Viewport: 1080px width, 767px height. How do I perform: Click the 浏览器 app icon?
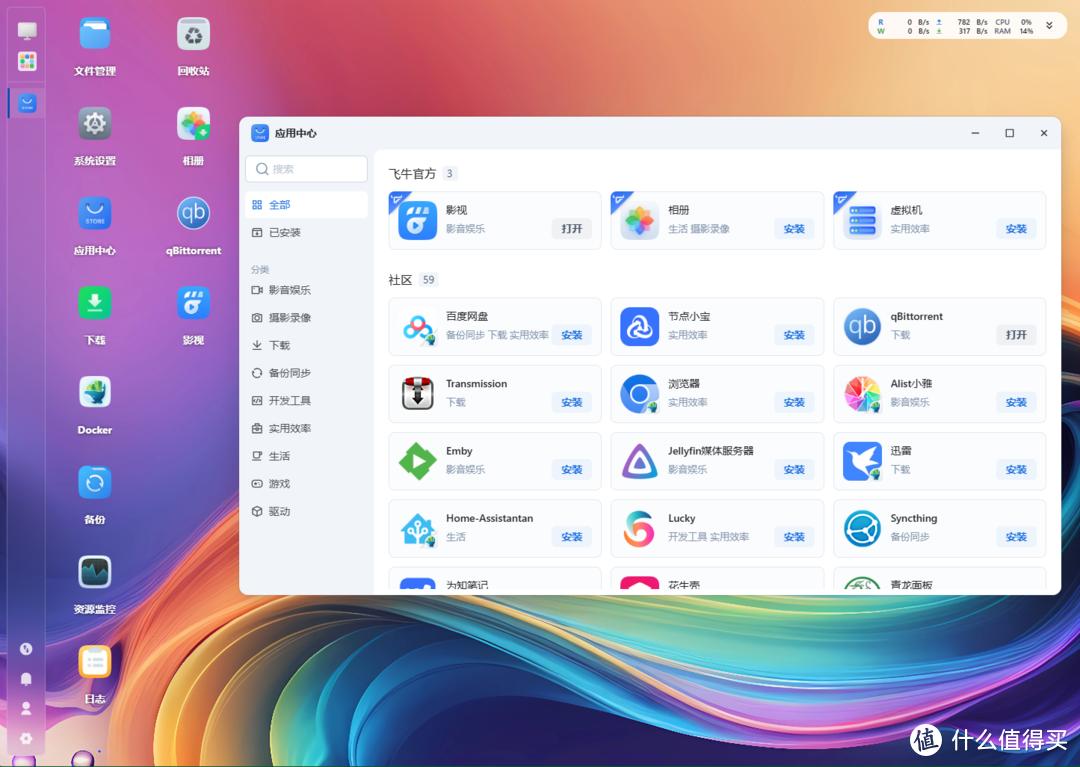click(640, 394)
